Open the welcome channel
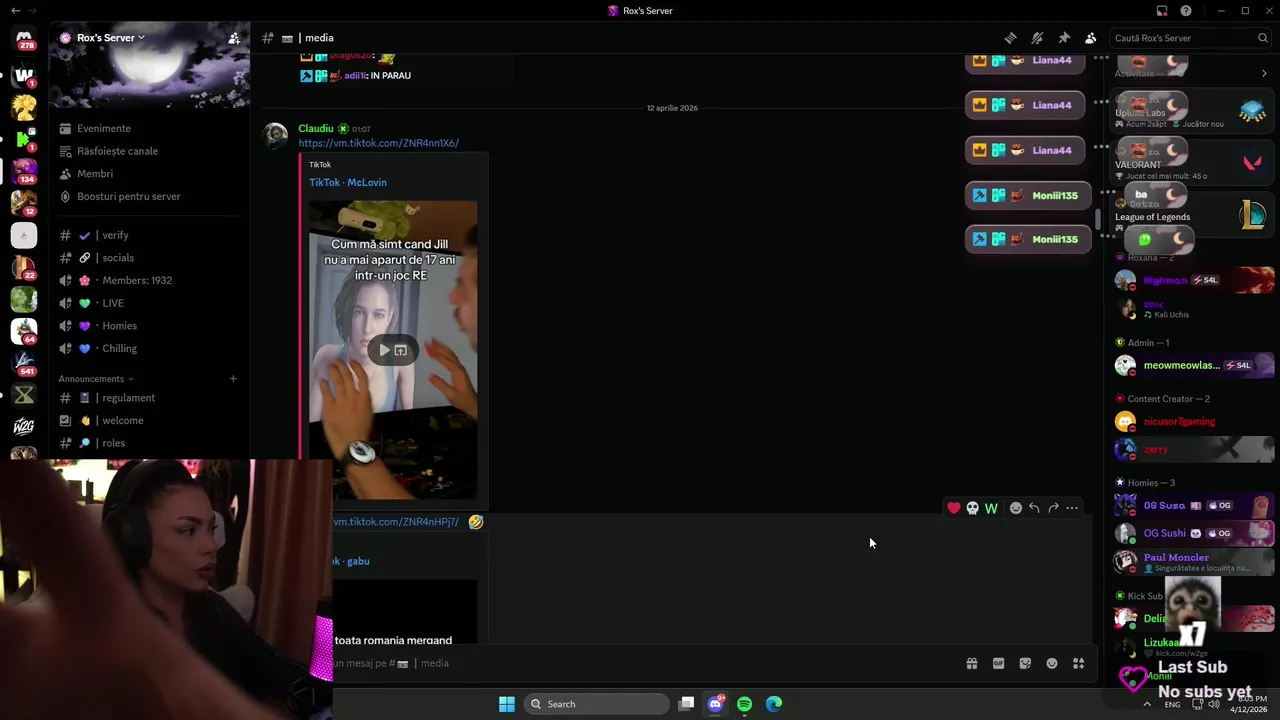Image resolution: width=1280 pixels, height=720 pixels. [123, 420]
